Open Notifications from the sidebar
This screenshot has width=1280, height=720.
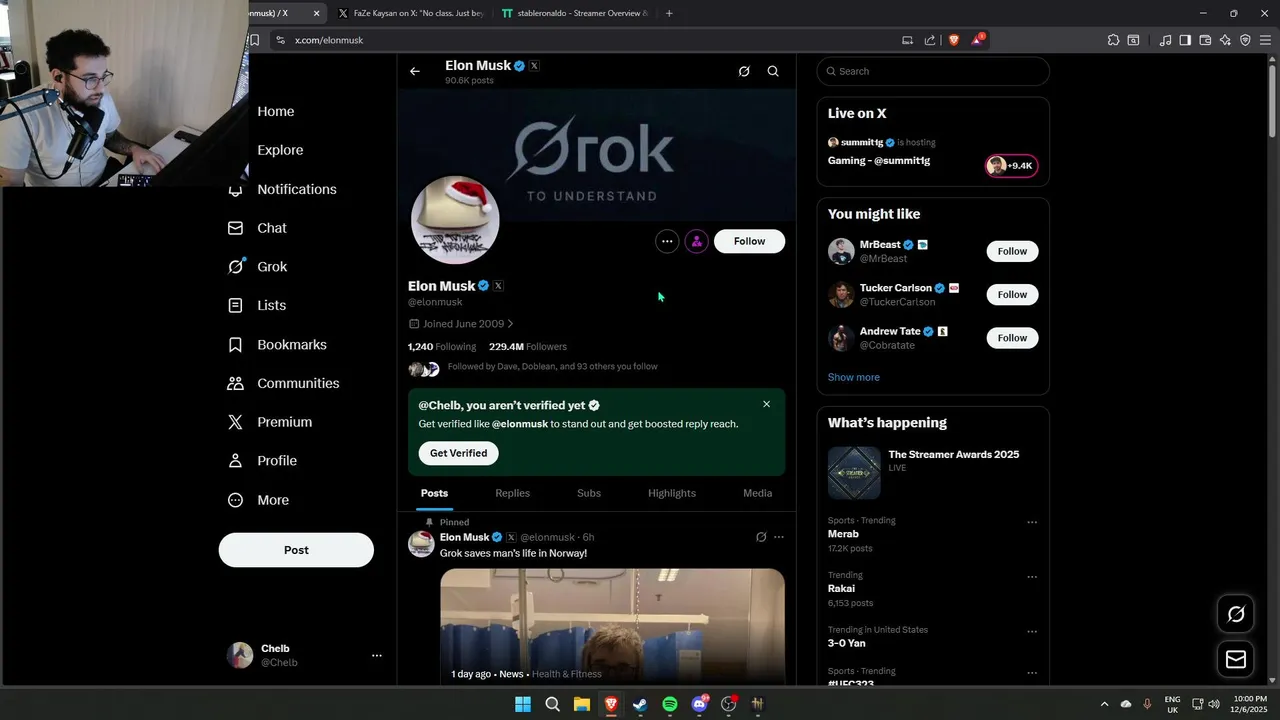(x=297, y=189)
